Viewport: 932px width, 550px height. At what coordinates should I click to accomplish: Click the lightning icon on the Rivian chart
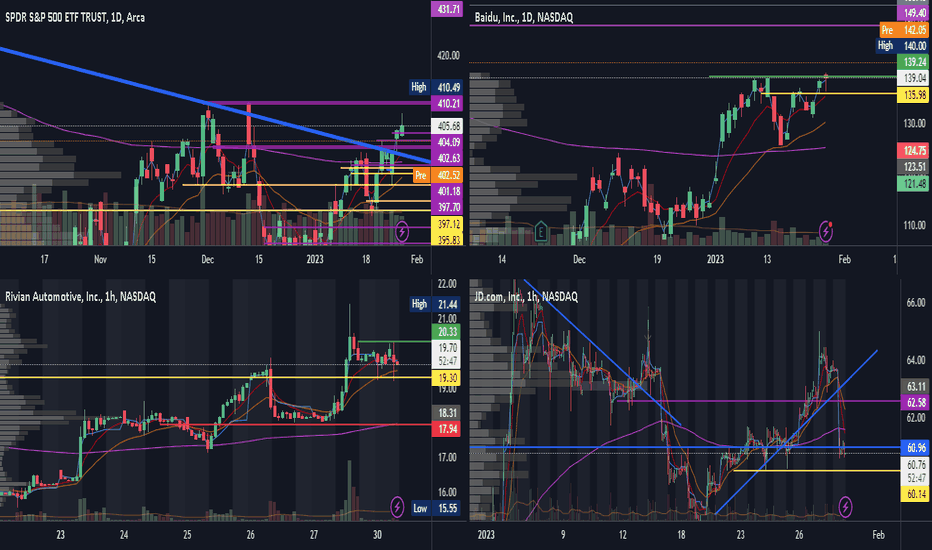397,507
